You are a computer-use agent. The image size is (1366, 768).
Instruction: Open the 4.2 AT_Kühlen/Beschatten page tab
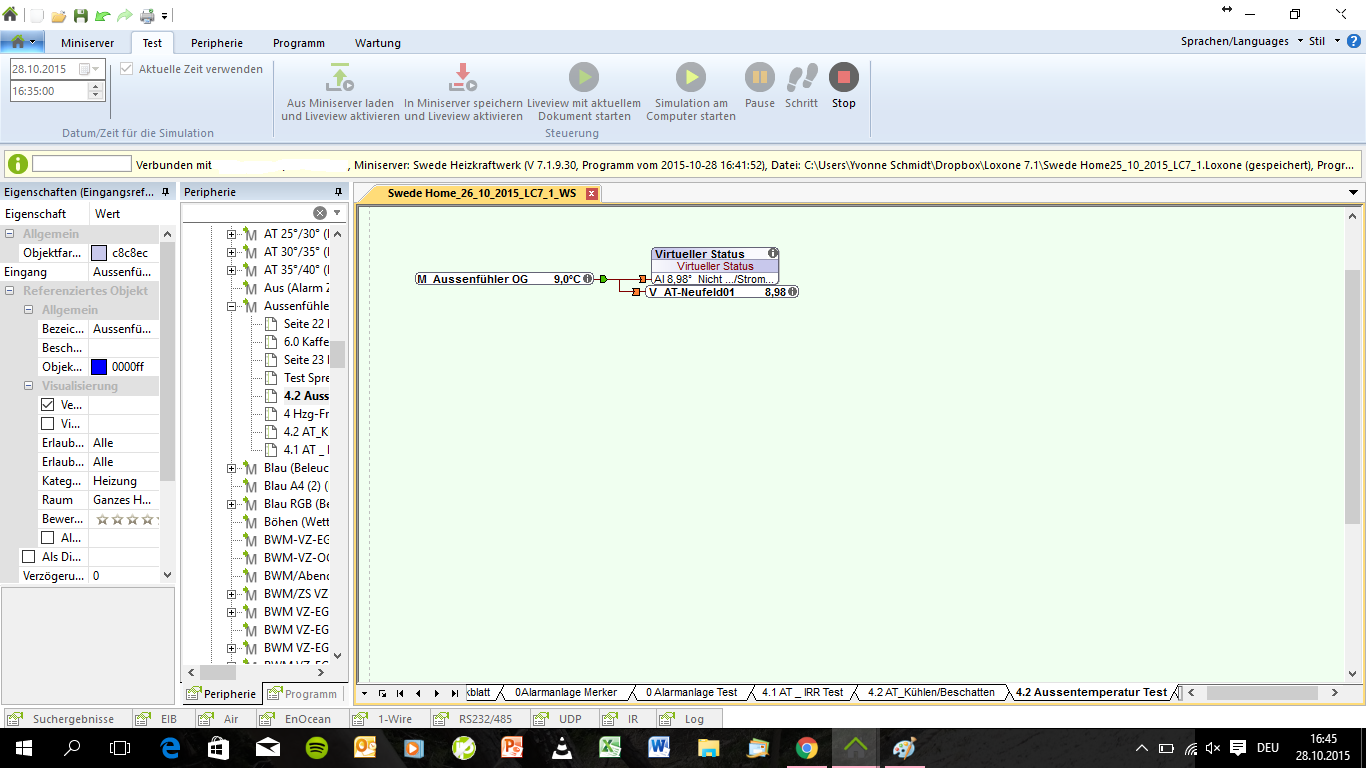(931, 692)
